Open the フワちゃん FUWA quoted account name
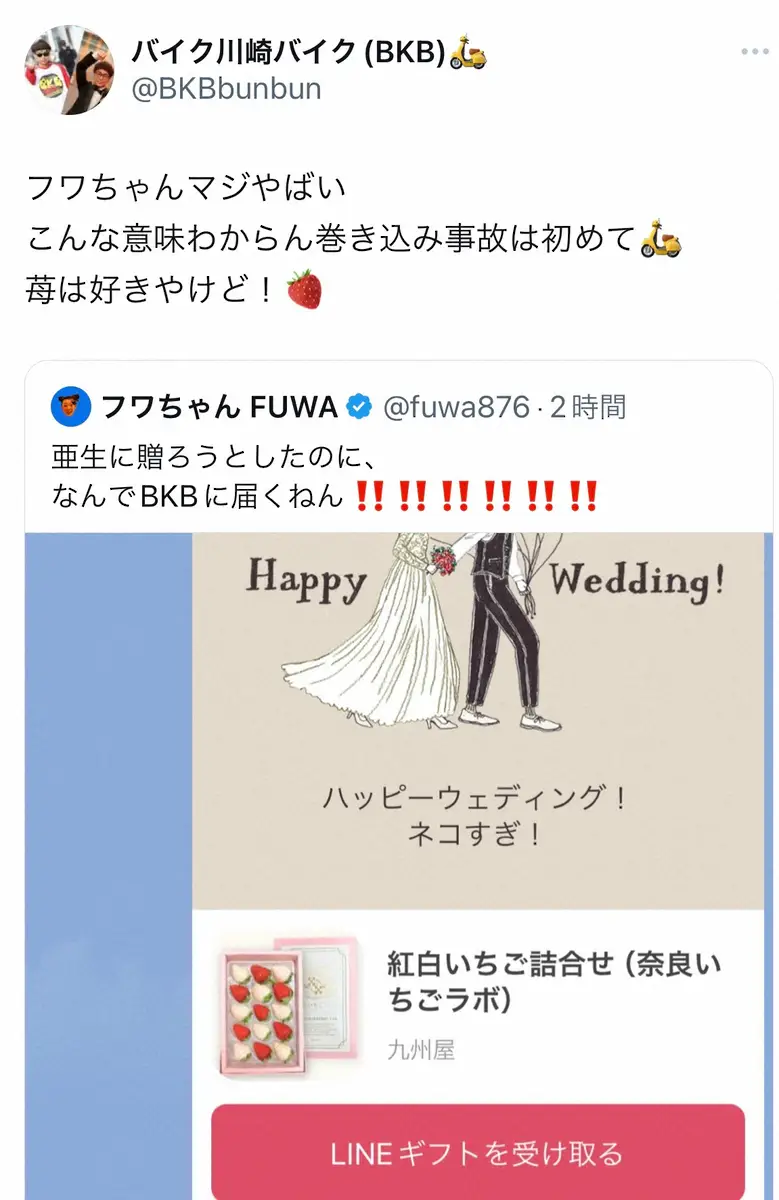This screenshot has width=779, height=1200. click(219, 407)
